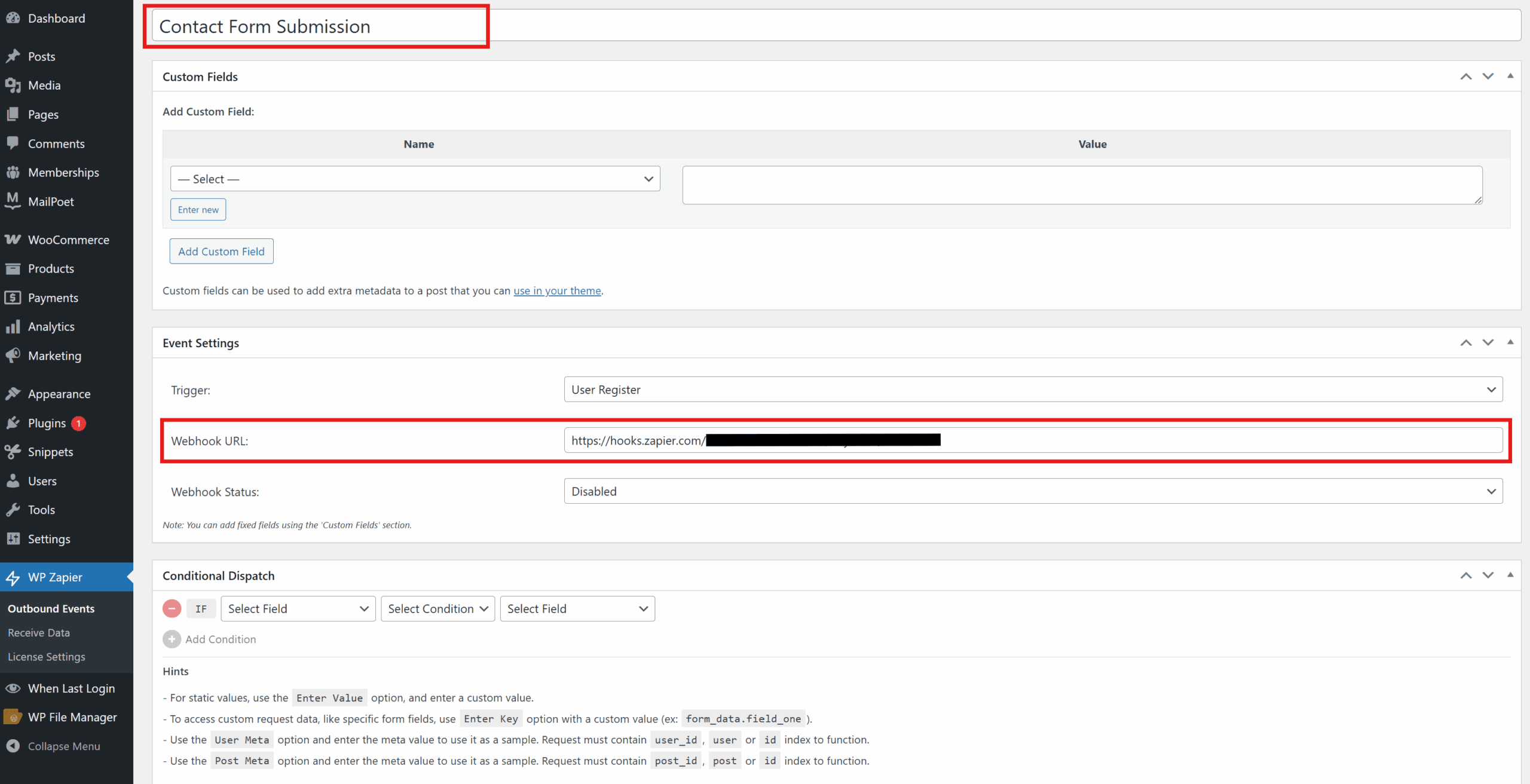This screenshot has height=784, width=1530.
Task: Open the Webhook Status dropdown showing Disabled
Action: 1033,491
